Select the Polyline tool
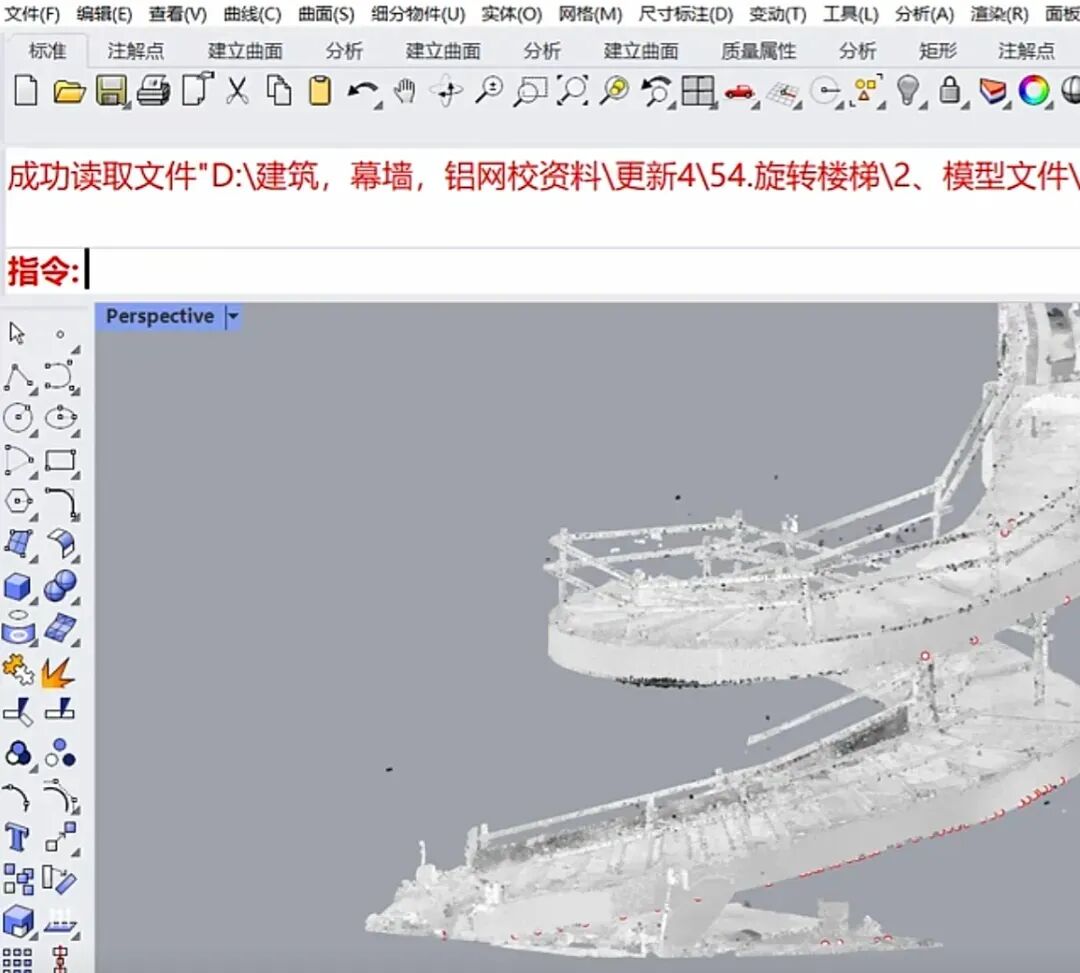This screenshot has width=1080, height=973. click(x=19, y=378)
